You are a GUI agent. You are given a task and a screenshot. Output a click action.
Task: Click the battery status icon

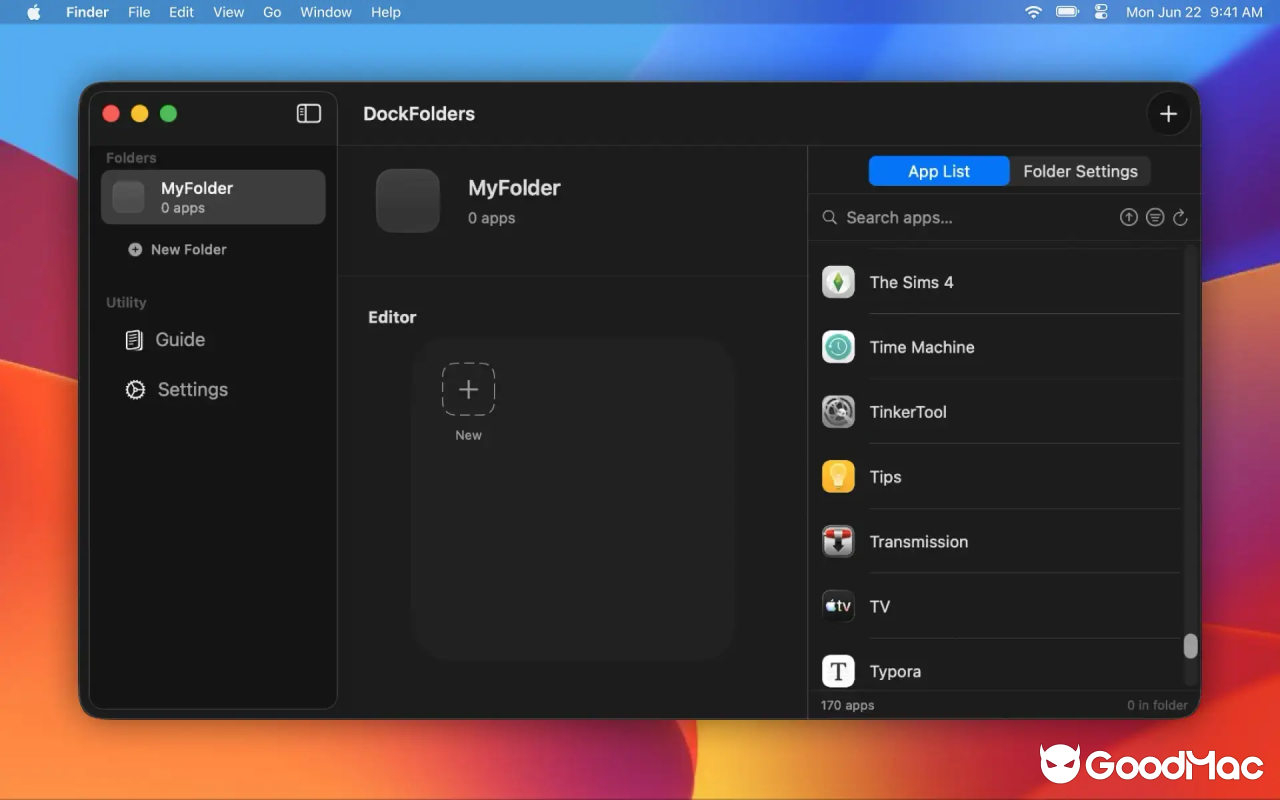(x=1068, y=12)
